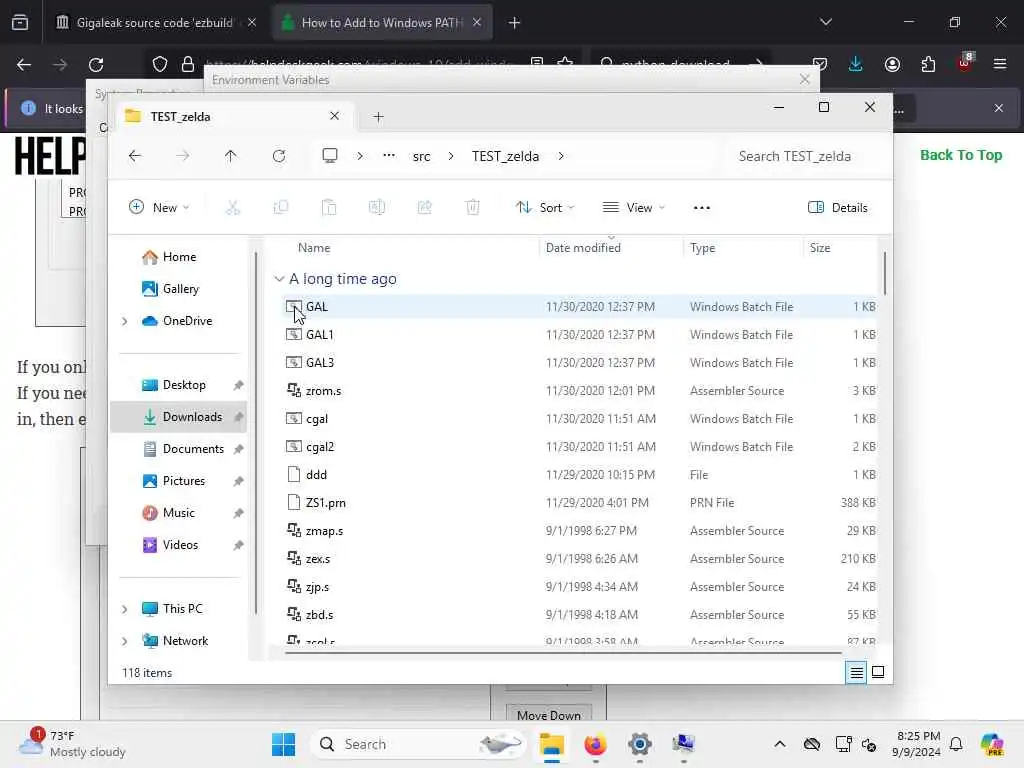Close the TEST_zelda tab
Viewport: 1024px width, 768px height.
[x=334, y=116]
